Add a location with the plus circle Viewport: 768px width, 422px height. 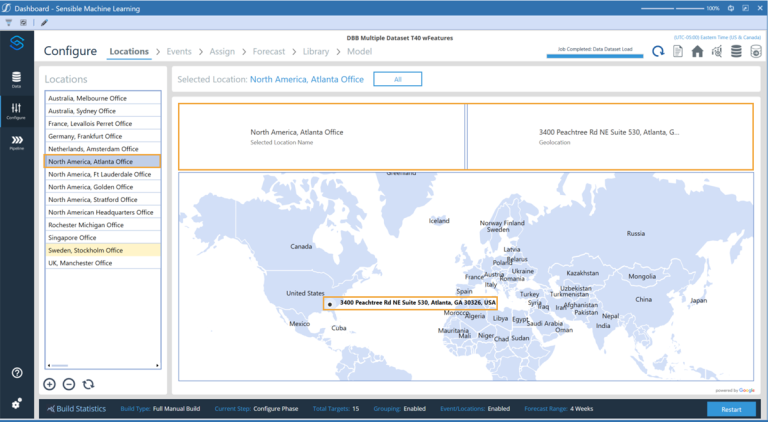pos(49,384)
